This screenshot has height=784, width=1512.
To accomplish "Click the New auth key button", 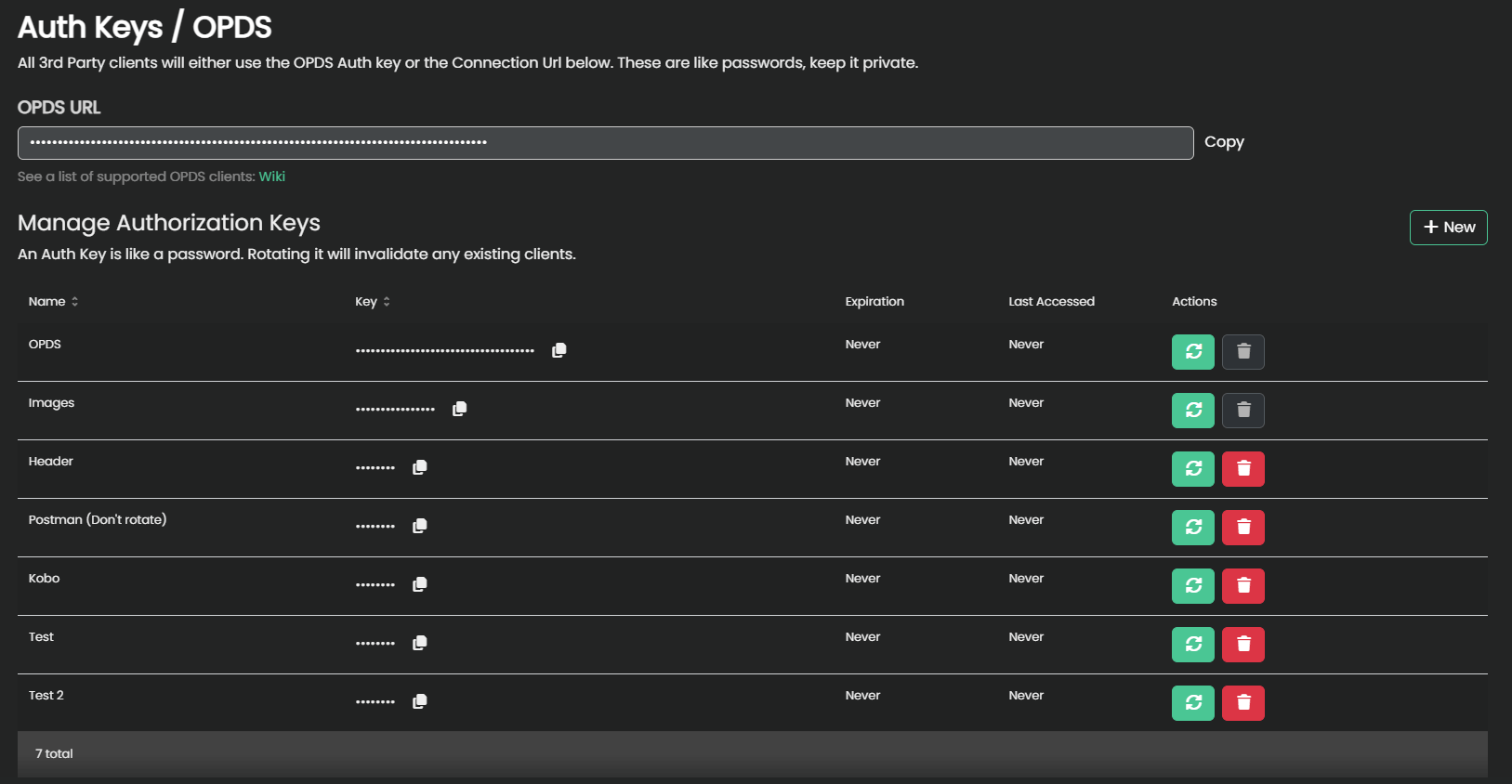I will (1448, 228).
